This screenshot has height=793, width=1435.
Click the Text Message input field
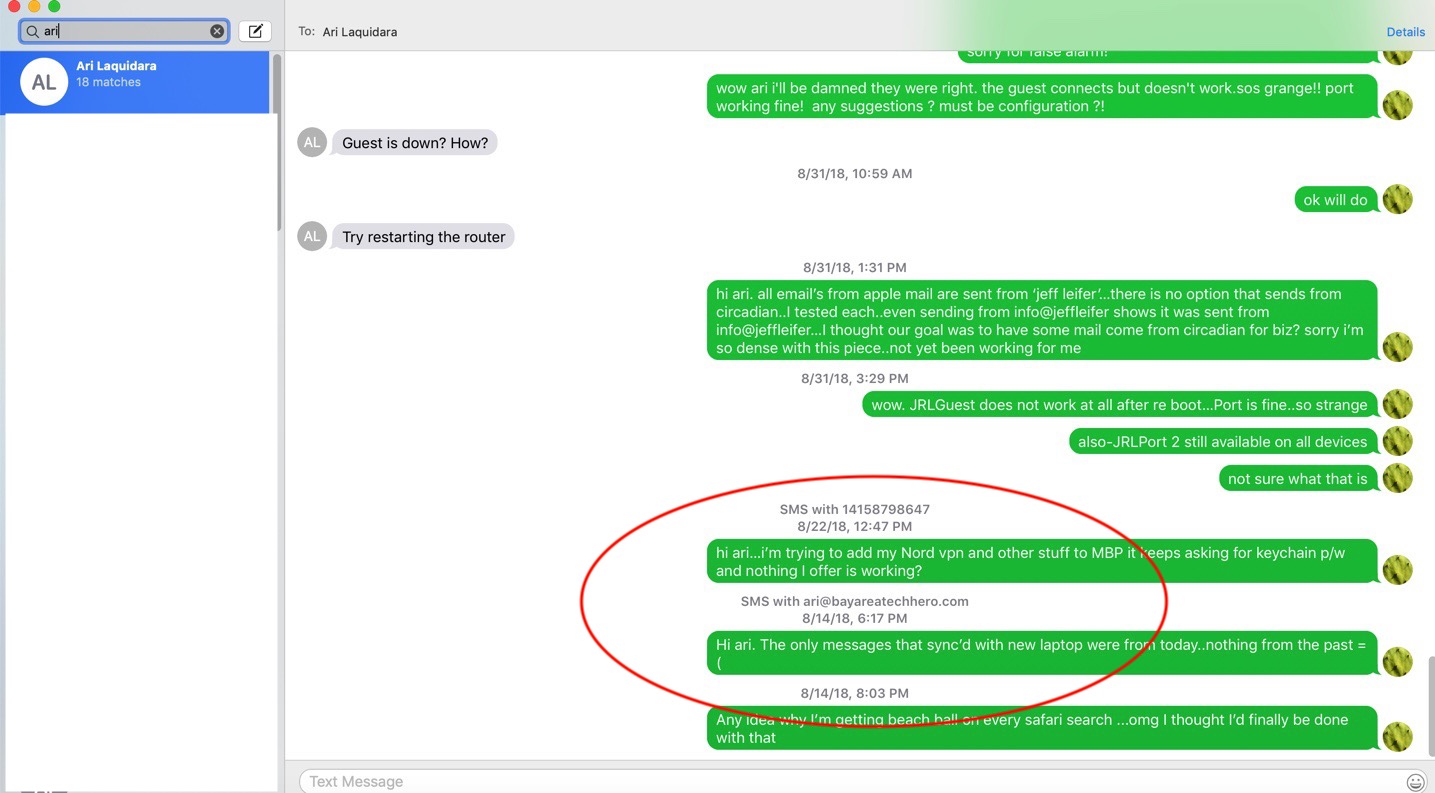pos(850,781)
